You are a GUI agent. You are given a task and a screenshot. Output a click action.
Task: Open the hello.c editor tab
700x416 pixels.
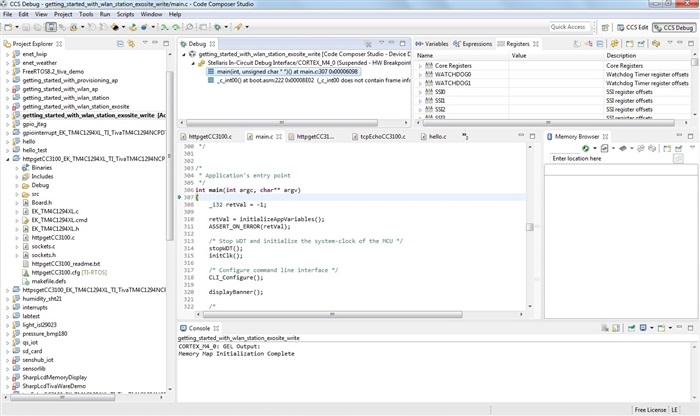pyautogui.click(x=433, y=137)
